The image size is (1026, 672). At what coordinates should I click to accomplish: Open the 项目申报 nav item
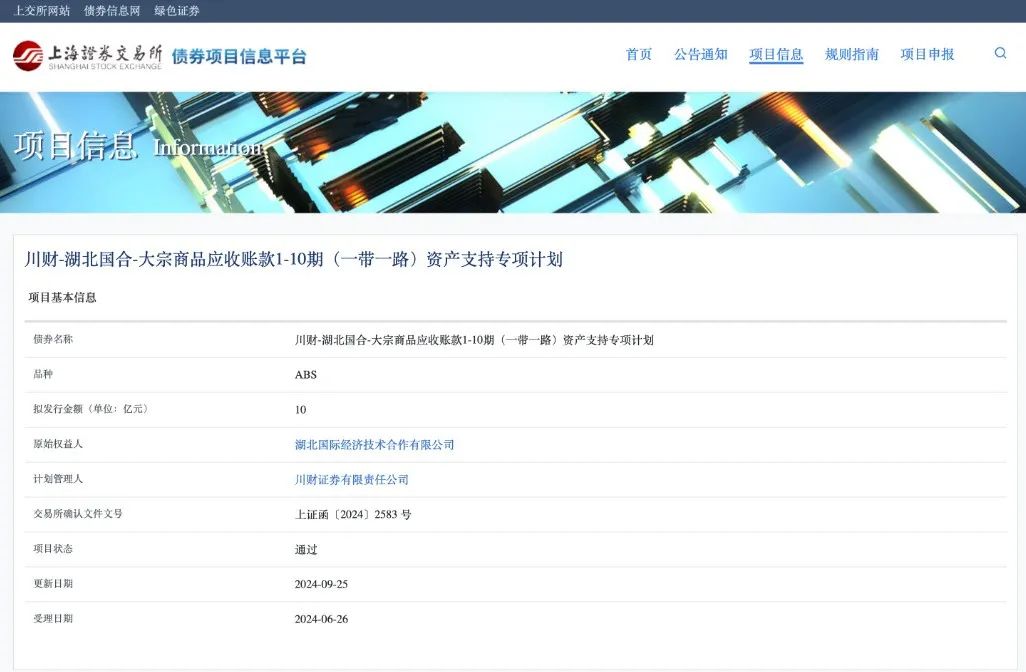[927, 54]
